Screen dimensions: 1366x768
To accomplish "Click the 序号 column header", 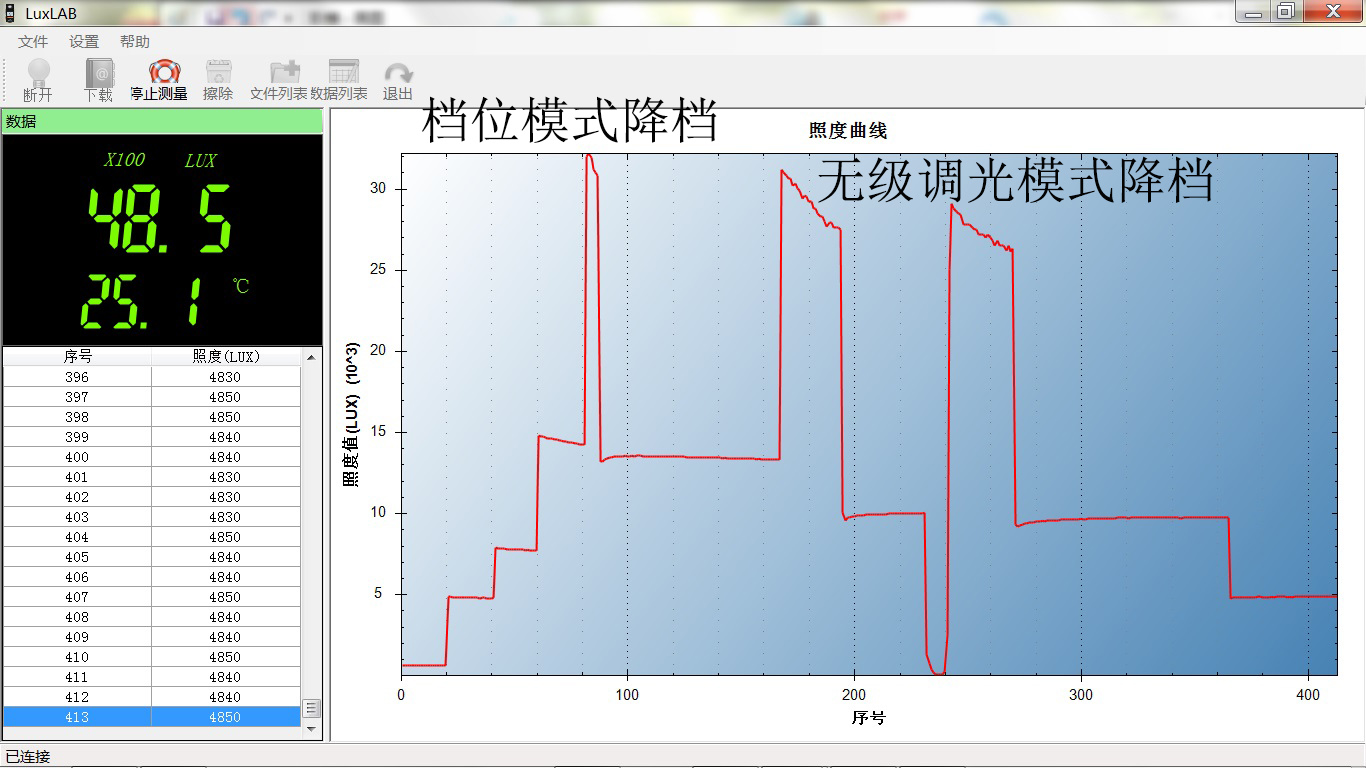I will click(x=77, y=356).
